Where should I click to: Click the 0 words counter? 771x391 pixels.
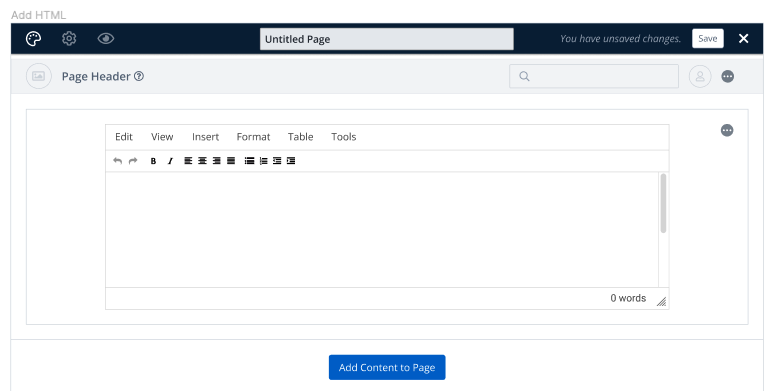628,298
